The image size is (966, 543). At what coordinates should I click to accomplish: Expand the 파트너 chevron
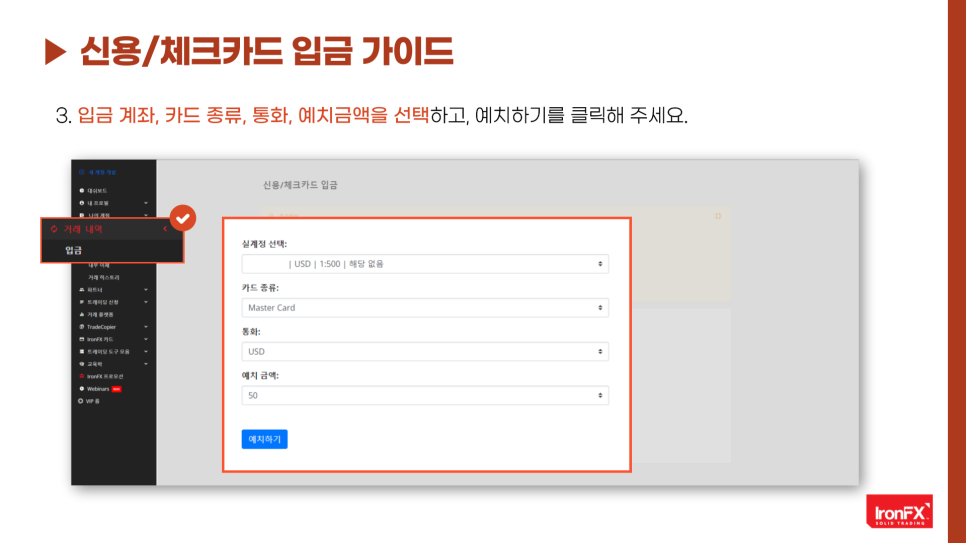click(x=146, y=290)
